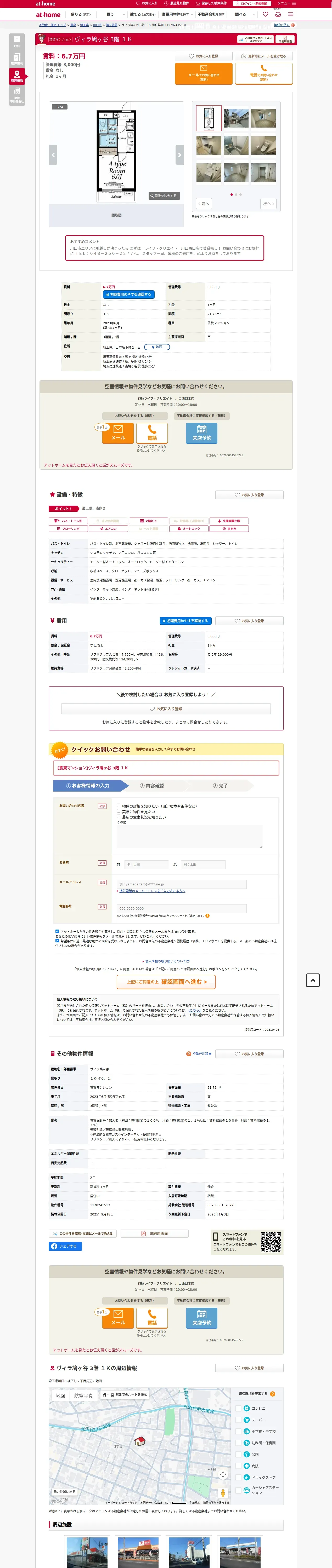Open 掲載不動産会社 sidebar icon
The width and height of the screenshot is (332, 1568).
(x=16, y=94)
